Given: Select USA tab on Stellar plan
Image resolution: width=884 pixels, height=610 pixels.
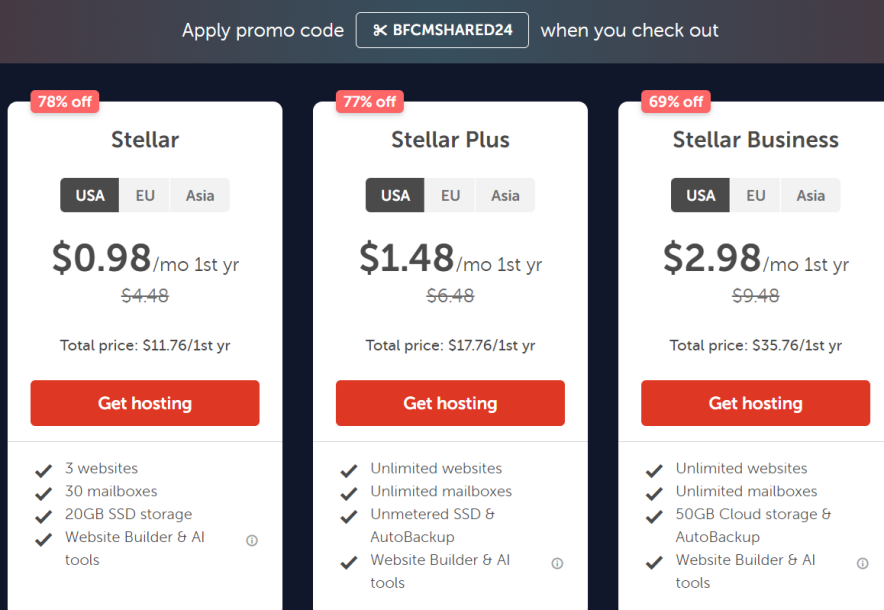Looking at the screenshot, I should coord(90,195).
